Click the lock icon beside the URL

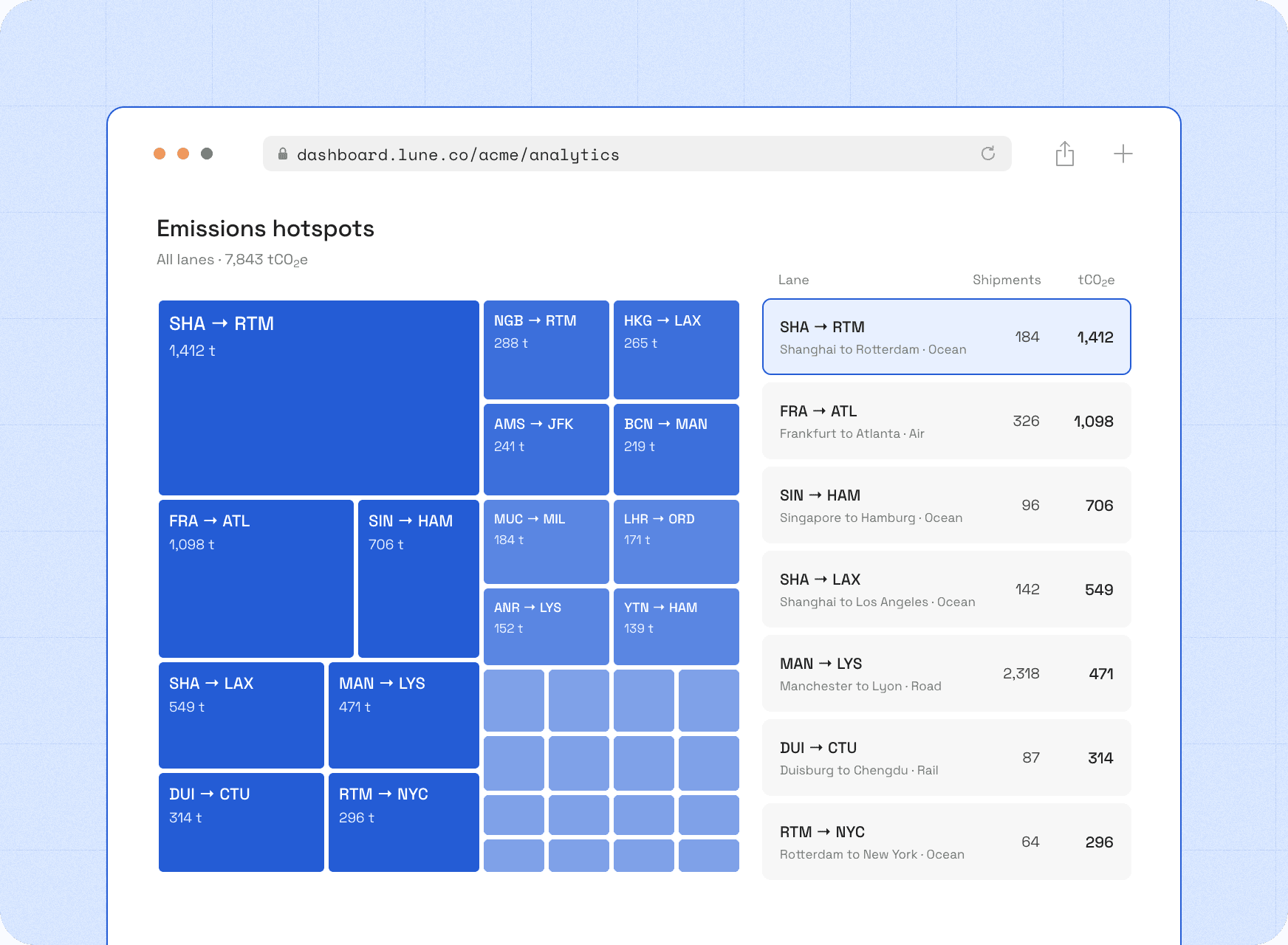[282, 154]
